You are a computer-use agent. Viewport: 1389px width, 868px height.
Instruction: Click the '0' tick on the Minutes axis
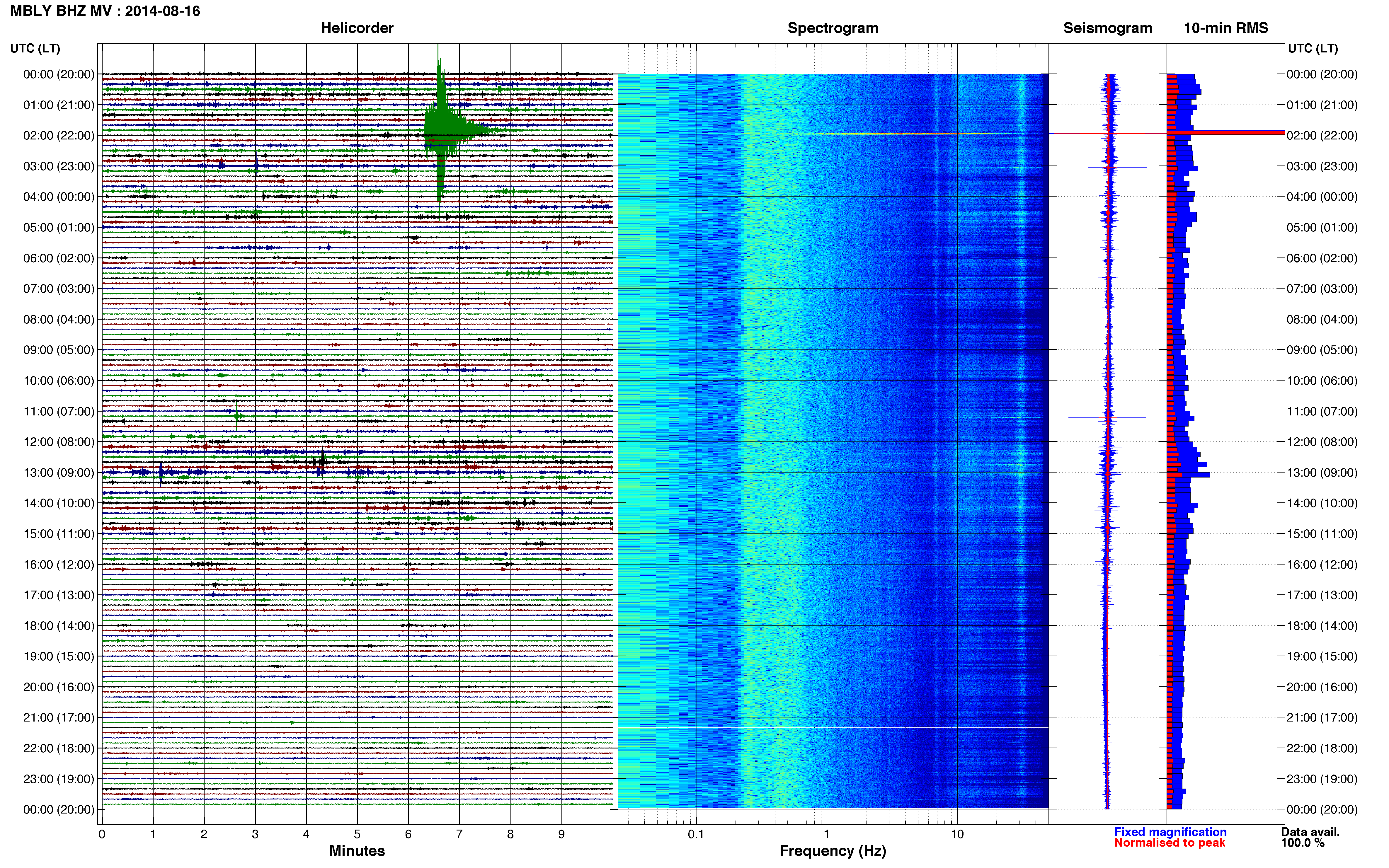tap(102, 834)
